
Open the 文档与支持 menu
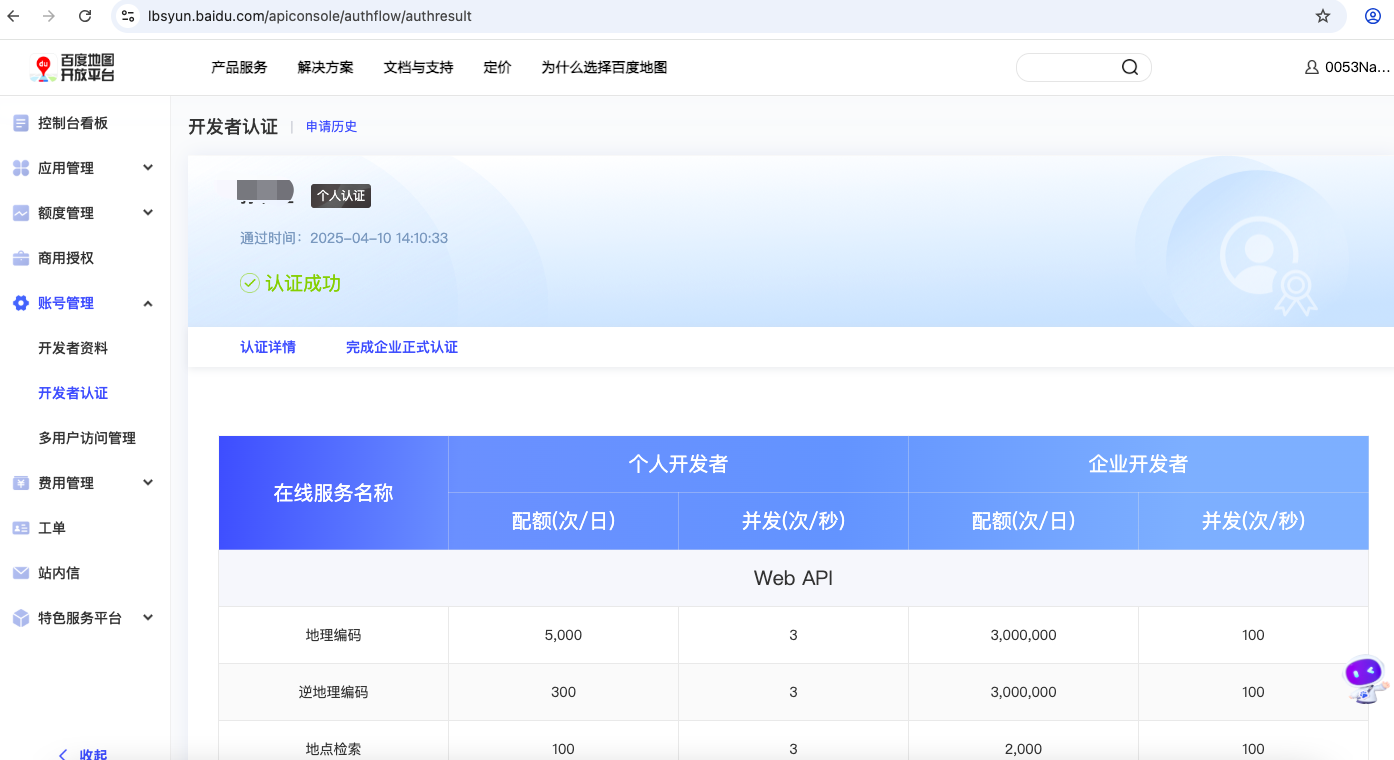pos(418,67)
